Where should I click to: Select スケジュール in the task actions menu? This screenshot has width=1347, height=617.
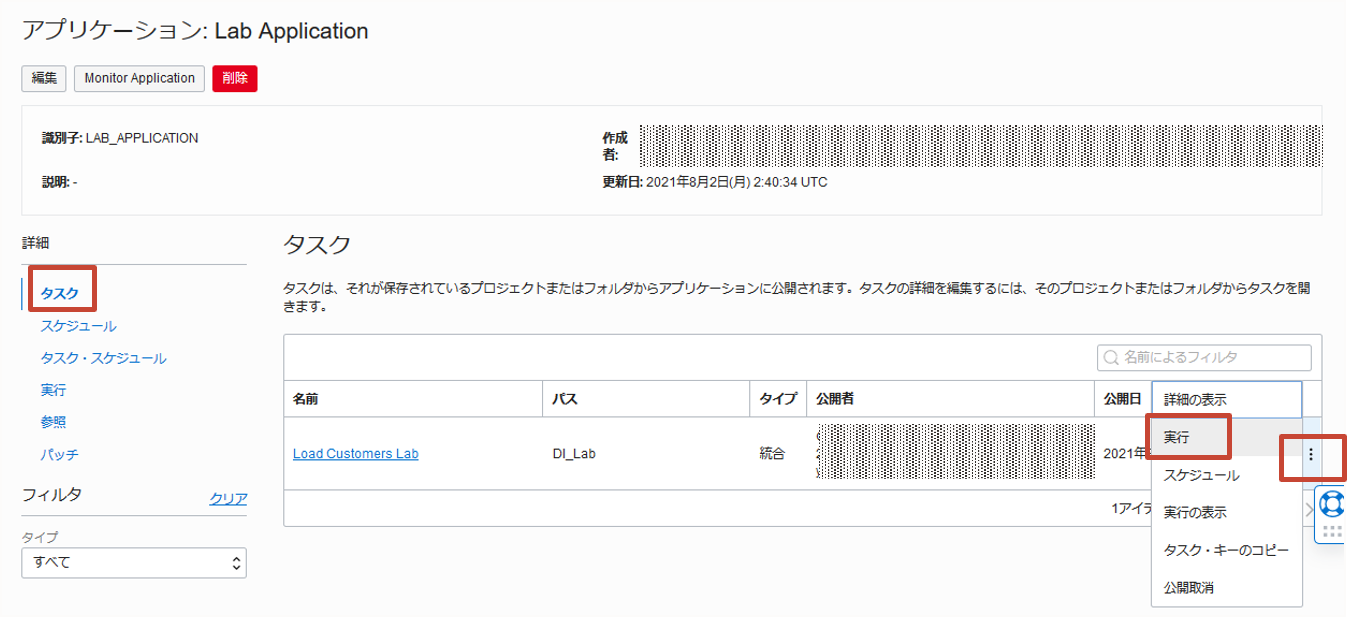[1201, 475]
